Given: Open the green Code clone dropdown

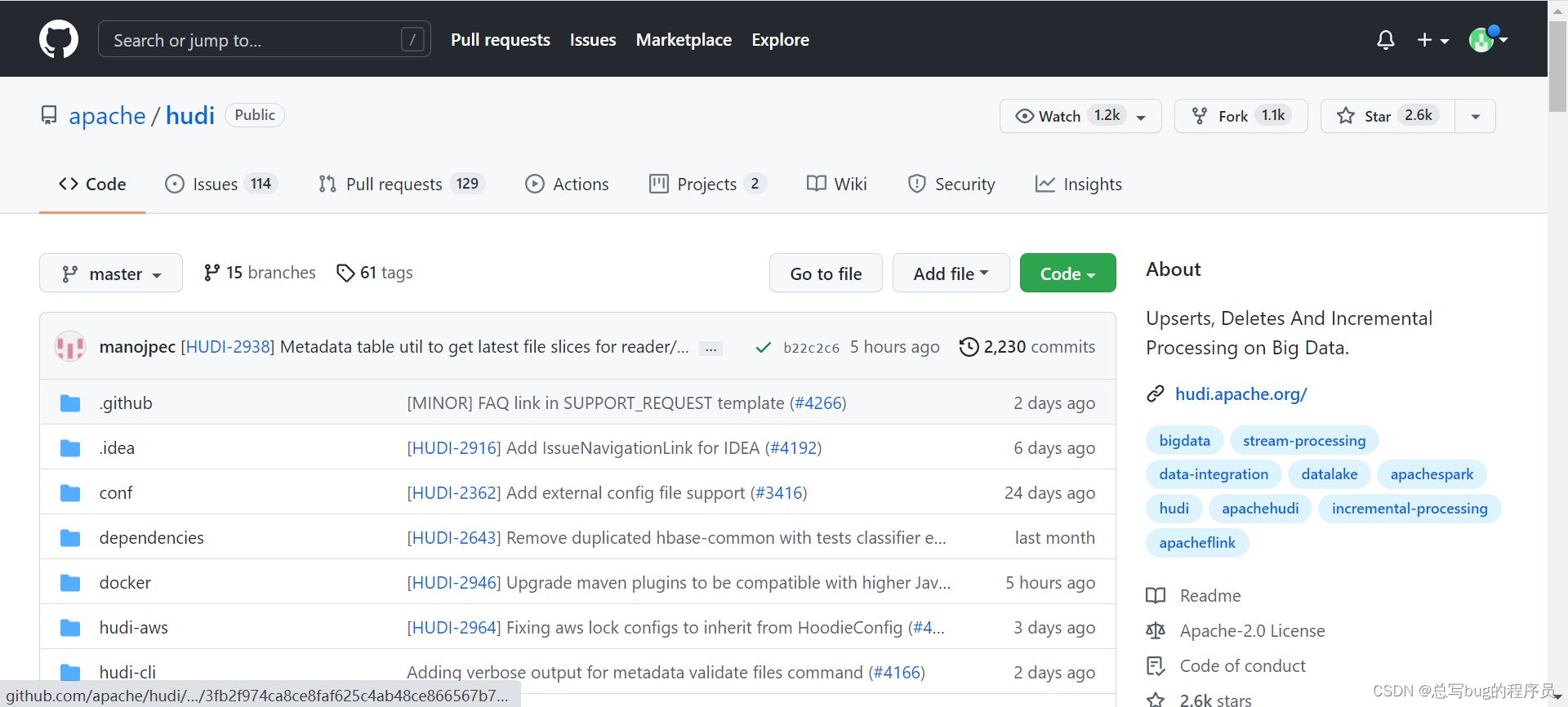Looking at the screenshot, I should click(x=1067, y=273).
